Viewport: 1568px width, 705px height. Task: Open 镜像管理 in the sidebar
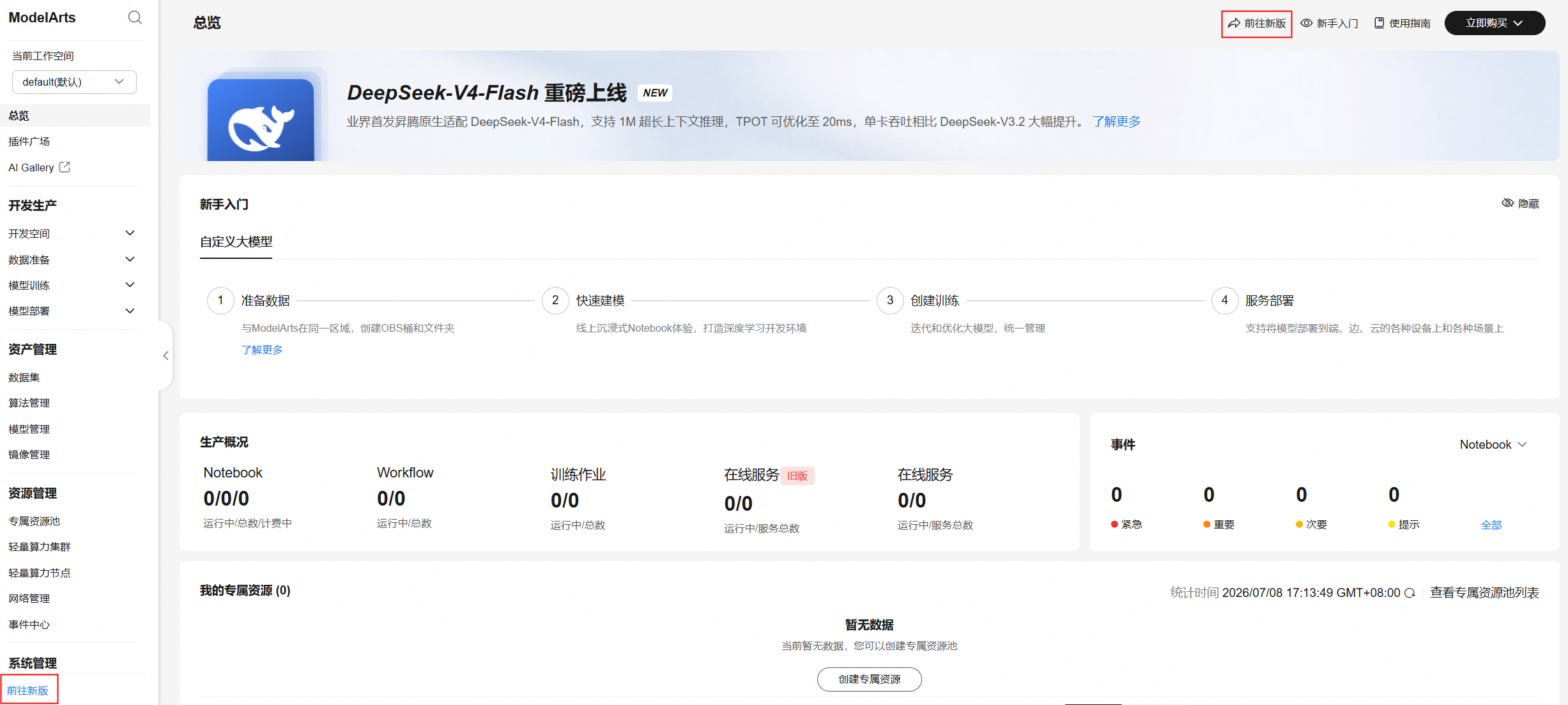click(29, 454)
